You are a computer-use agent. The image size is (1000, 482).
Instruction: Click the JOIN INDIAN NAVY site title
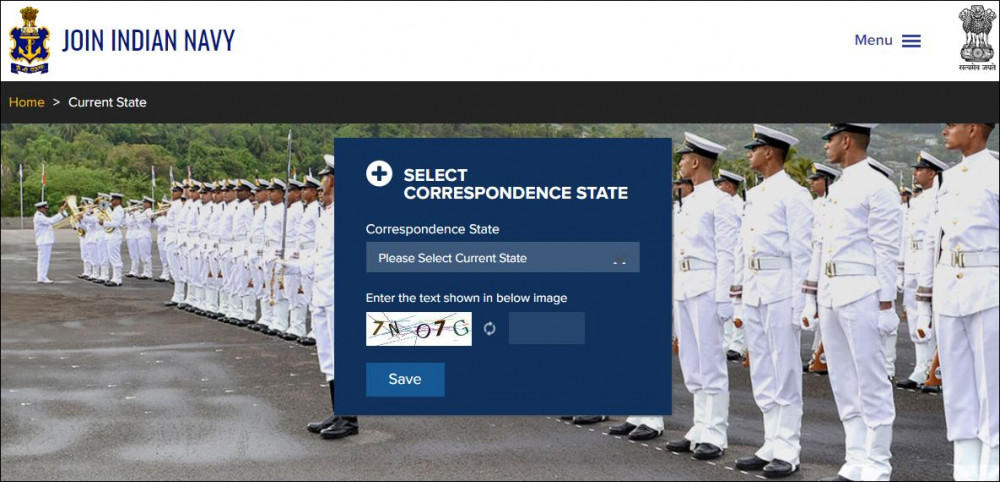pyautogui.click(x=149, y=40)
